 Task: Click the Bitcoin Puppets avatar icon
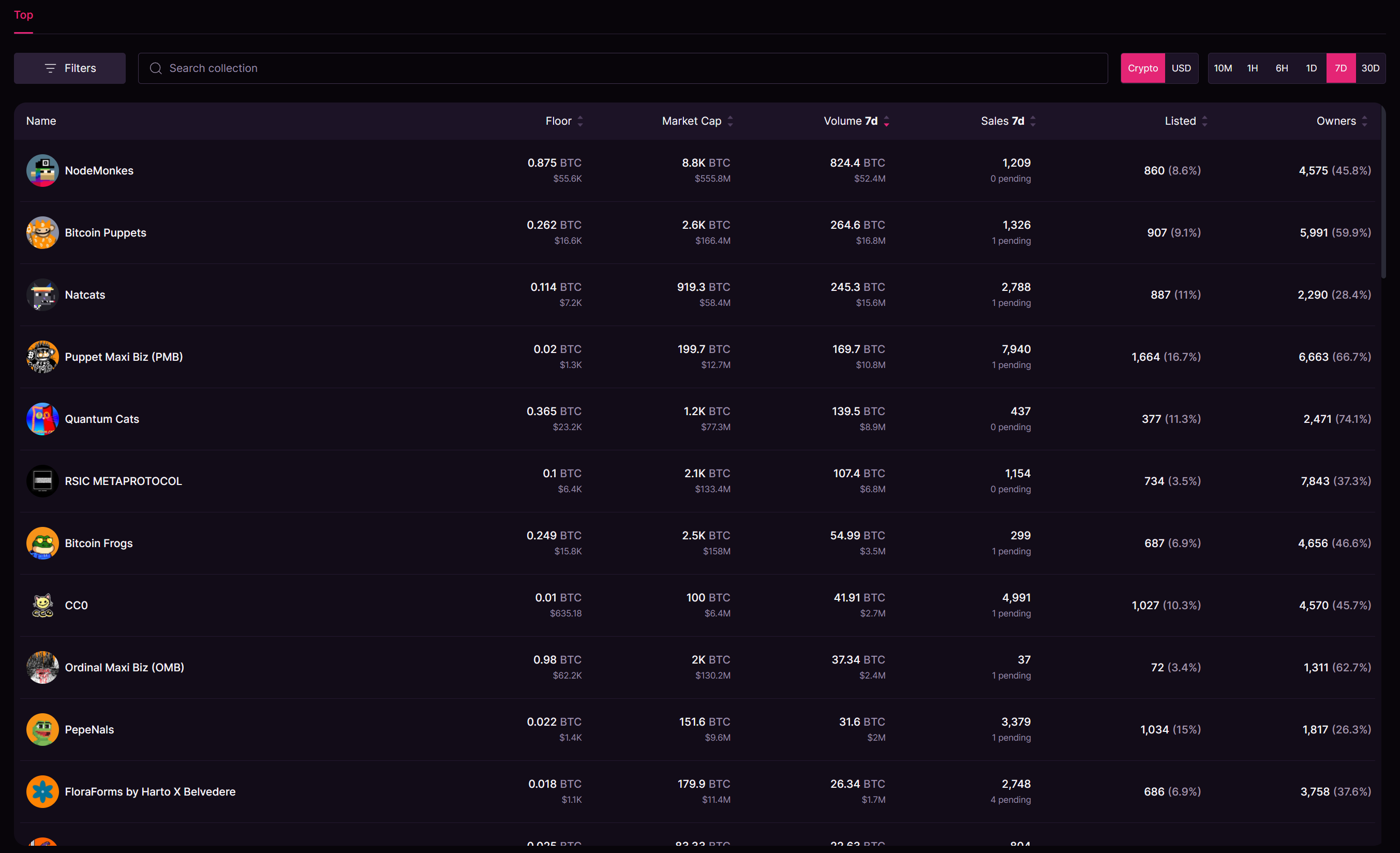[x=42, y=232]
